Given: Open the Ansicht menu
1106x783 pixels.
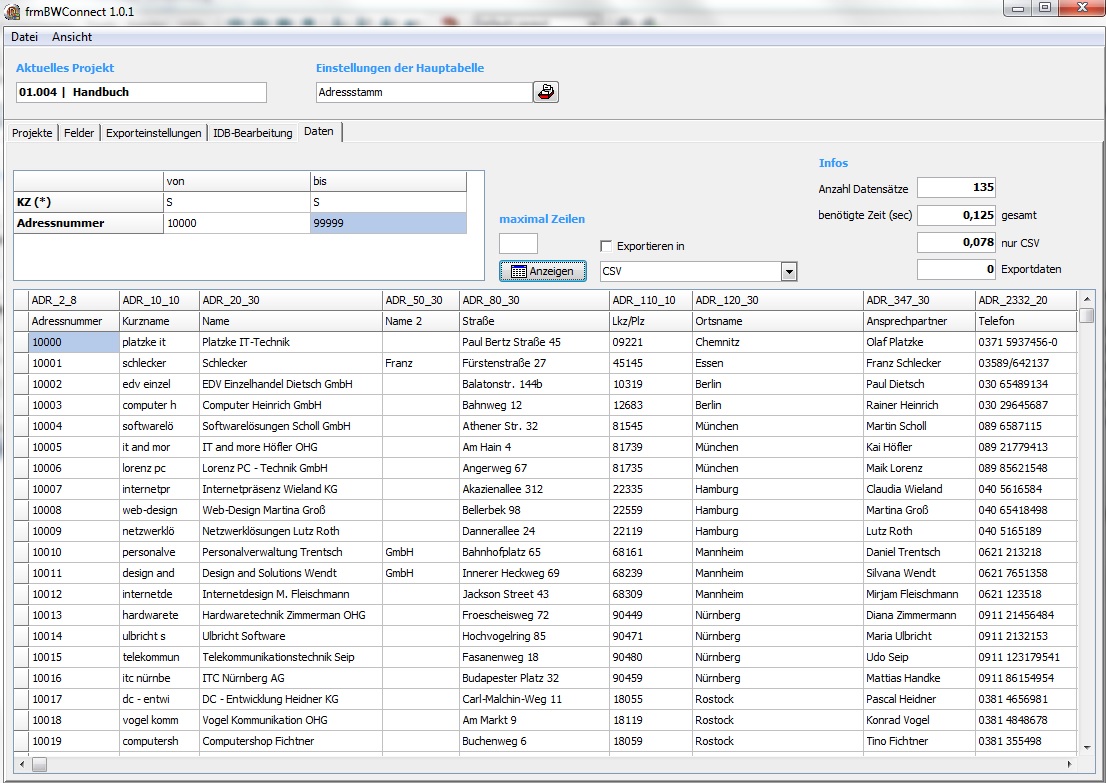Looking at the screenshot, I should tap(72, 37).
